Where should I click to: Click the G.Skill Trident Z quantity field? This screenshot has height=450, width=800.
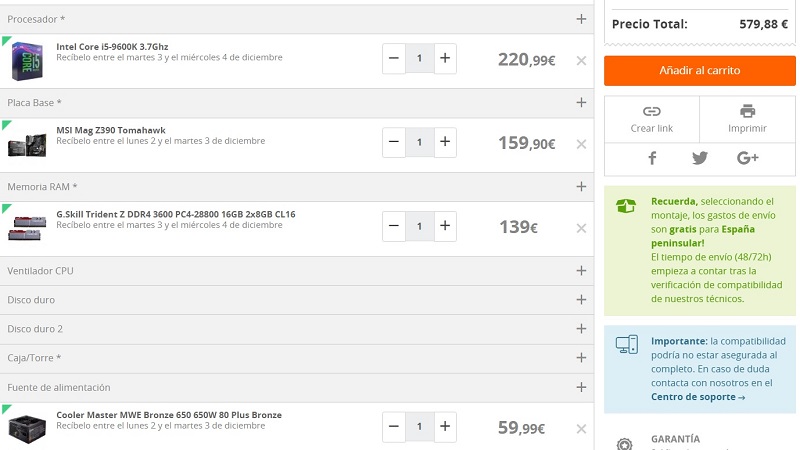(419, 227)
